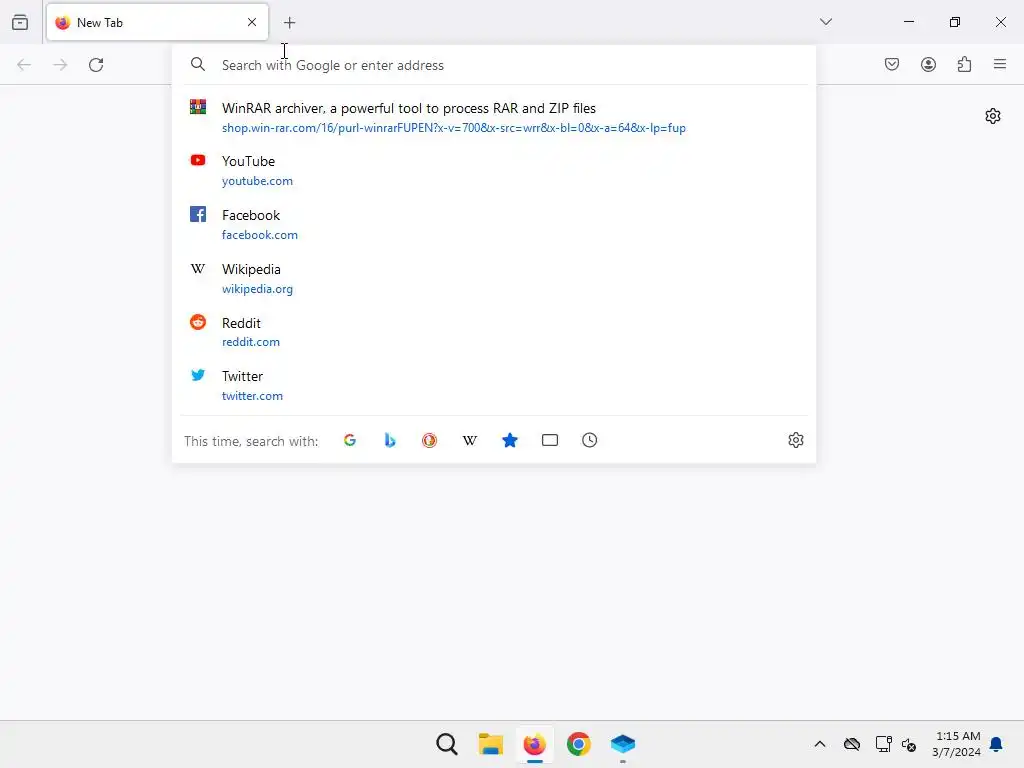The height and width of the screenshot is (768, 1024).
Task: Click the Reddit alien icon
Action: point(198,322)
